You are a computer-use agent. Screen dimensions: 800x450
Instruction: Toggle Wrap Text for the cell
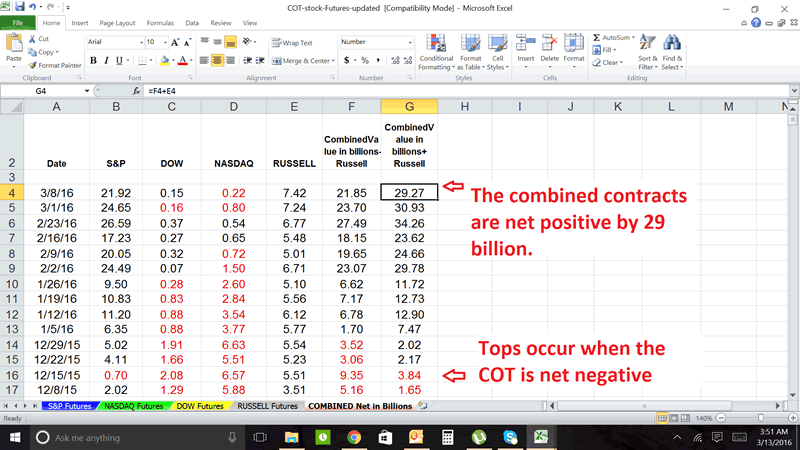click(x=292, y=43)
